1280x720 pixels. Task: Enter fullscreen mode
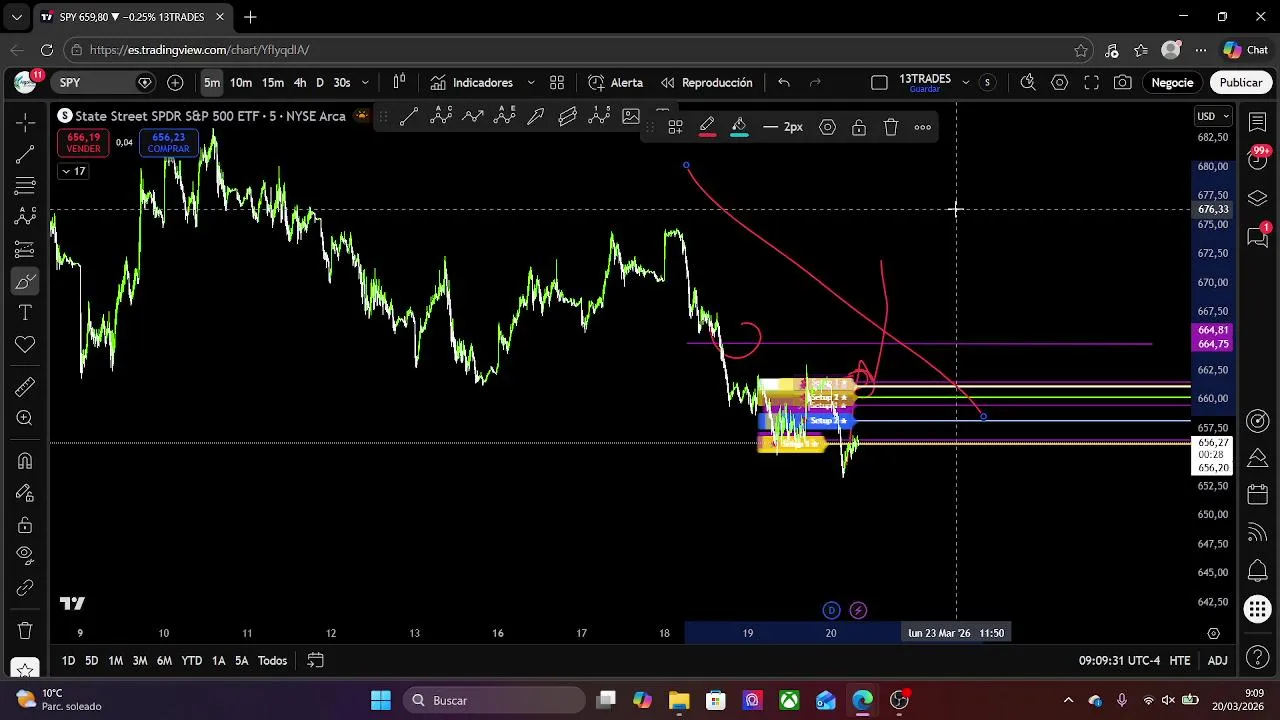(x=1091, y=83)
